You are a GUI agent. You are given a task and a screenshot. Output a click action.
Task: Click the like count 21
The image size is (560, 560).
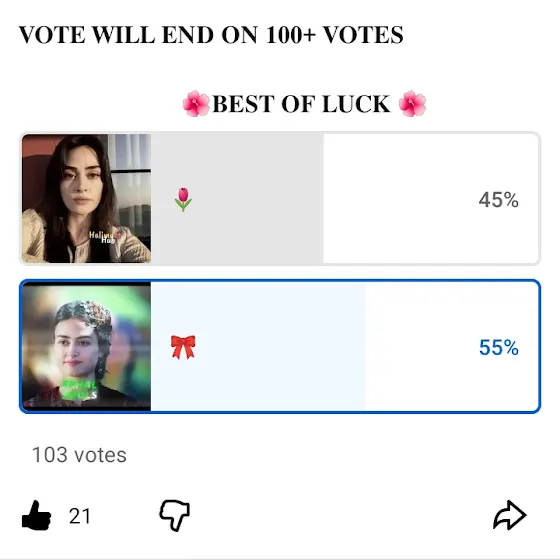80,516
